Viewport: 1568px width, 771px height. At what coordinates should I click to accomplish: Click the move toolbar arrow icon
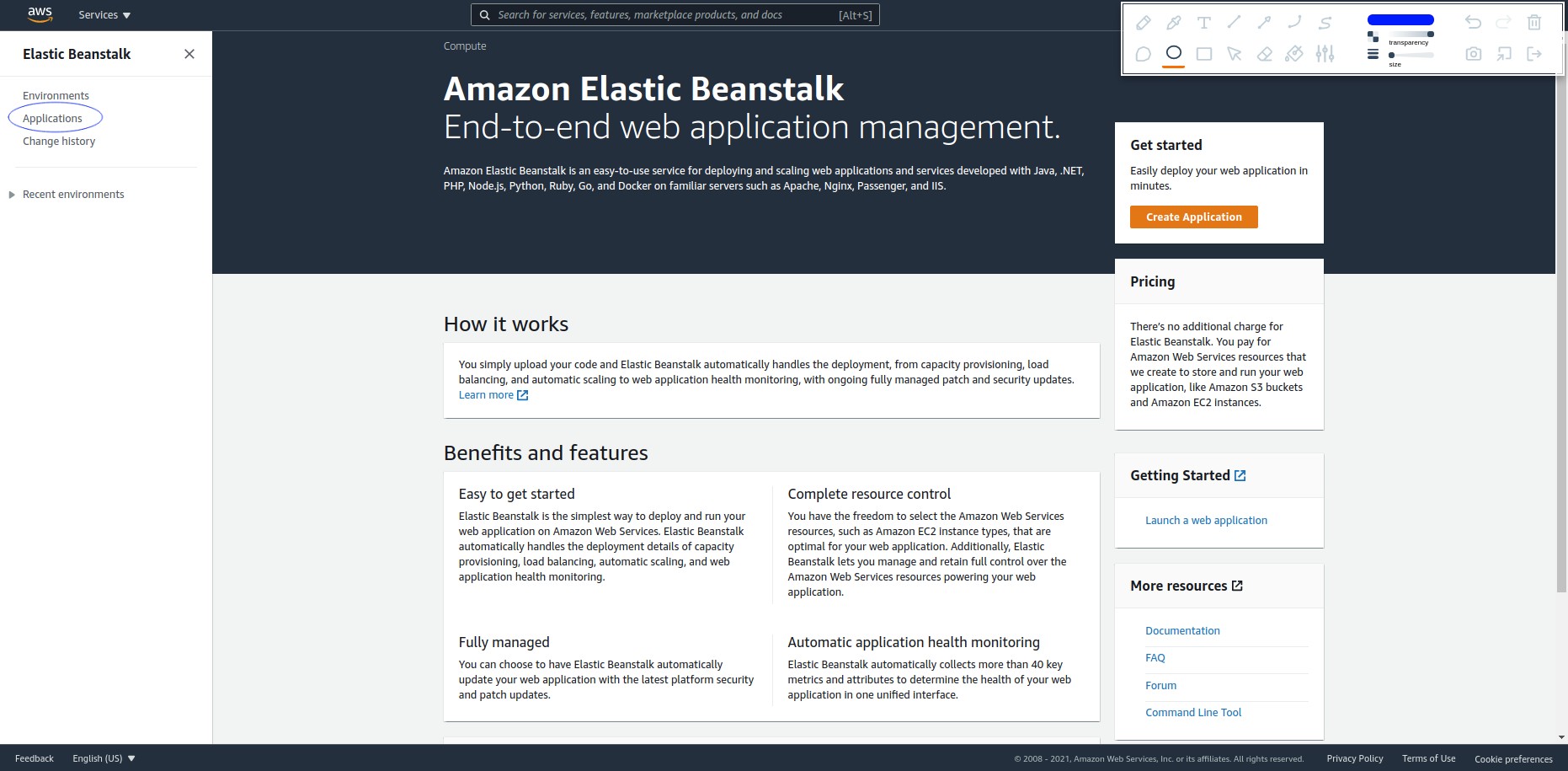point(1503,54)
